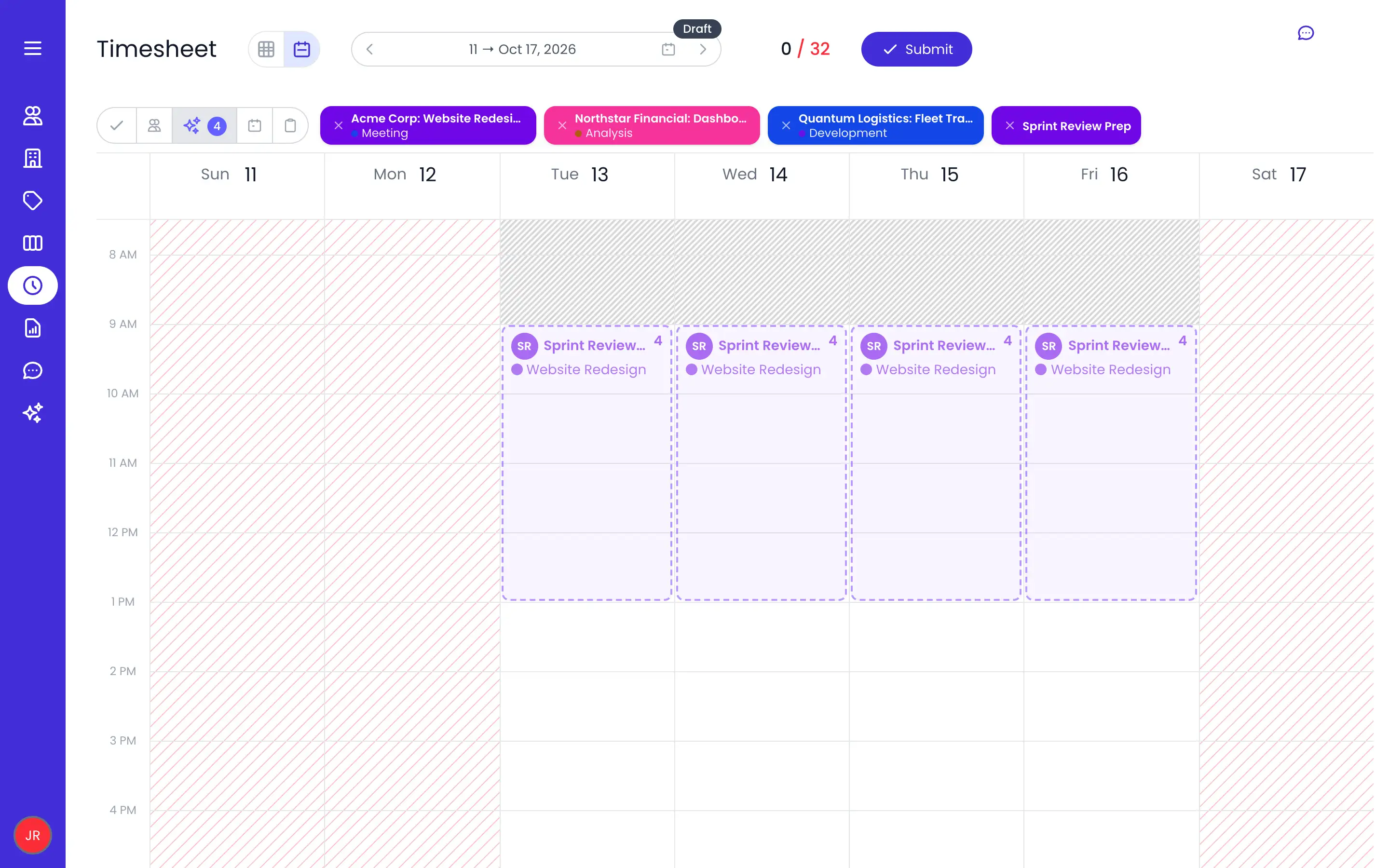Click the SR avatar on Wednesday entry
The height and width of the screenshot is (868, 1389).
pyautogui.click(x=699, y=346)
